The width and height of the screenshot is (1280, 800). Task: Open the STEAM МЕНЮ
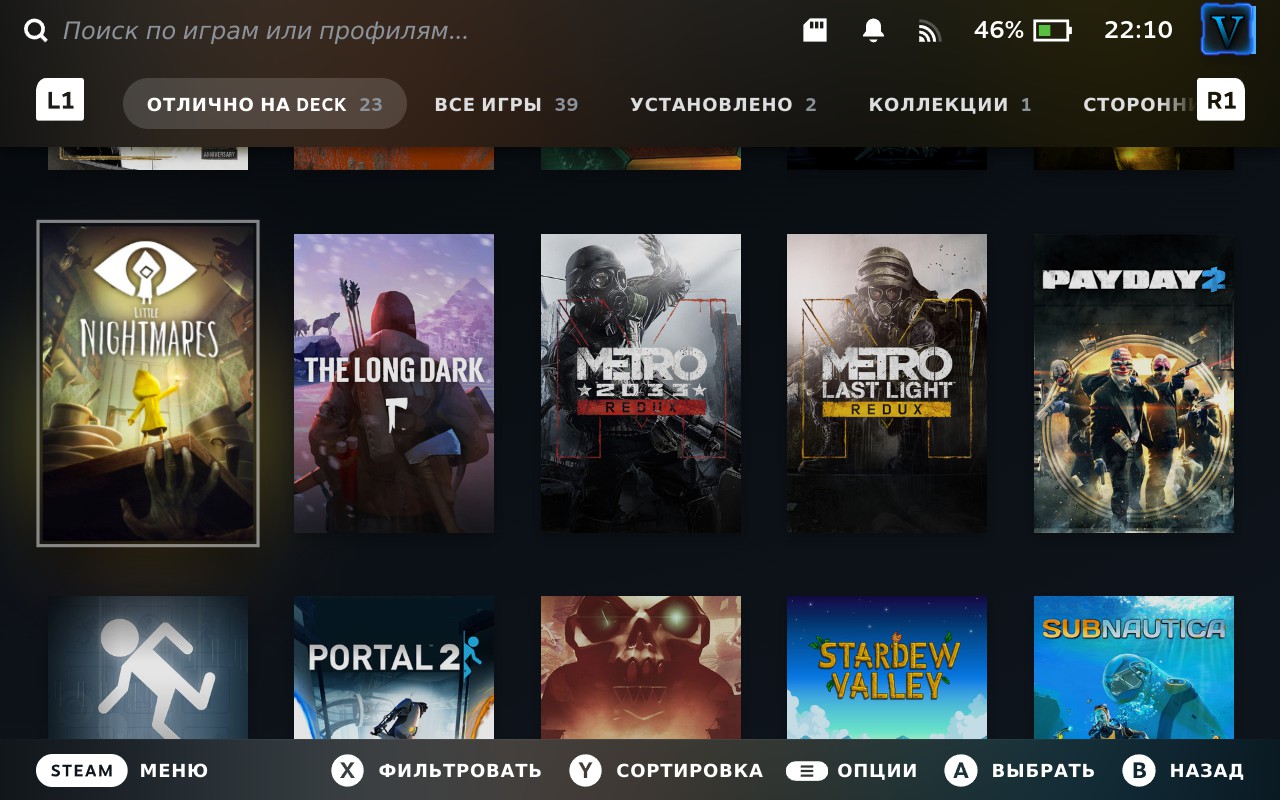coord(128,770)
